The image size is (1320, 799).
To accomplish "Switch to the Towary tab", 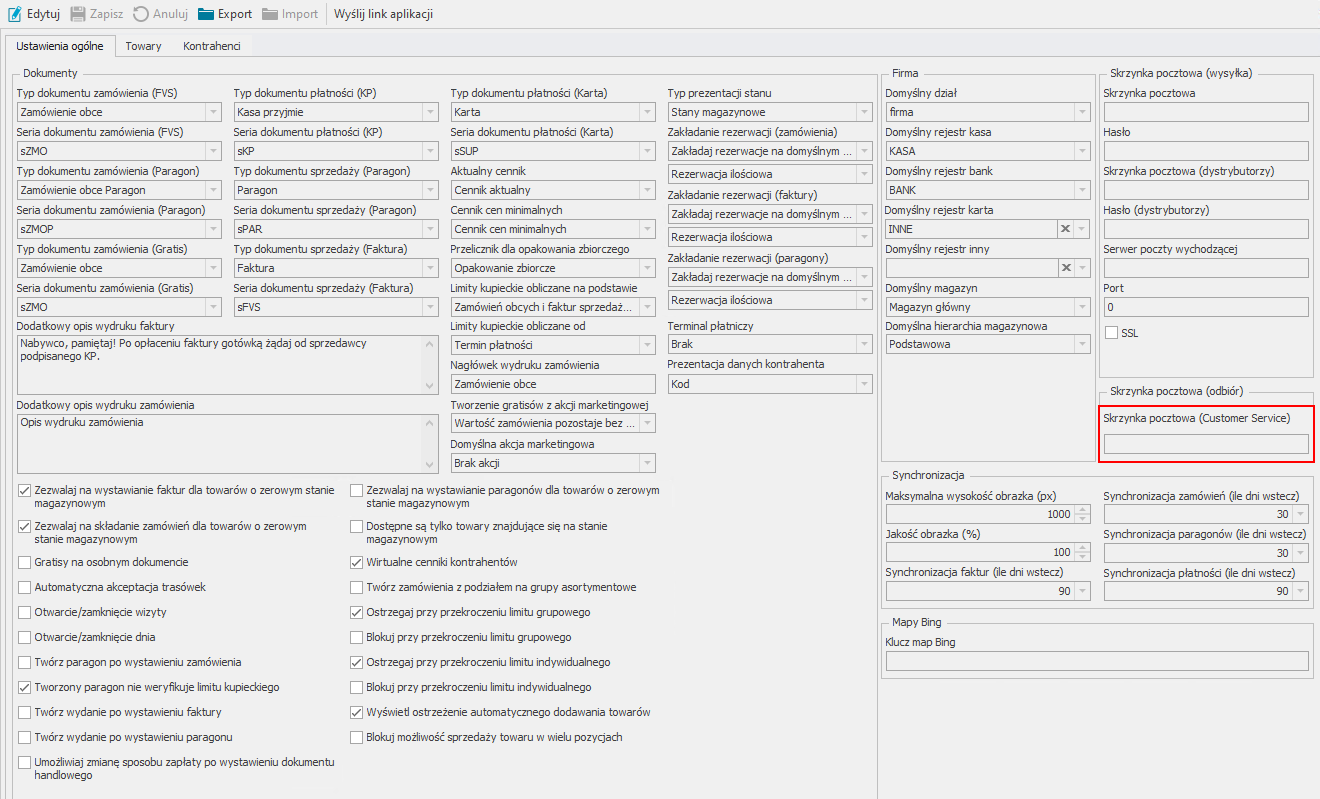I will 143,46.
